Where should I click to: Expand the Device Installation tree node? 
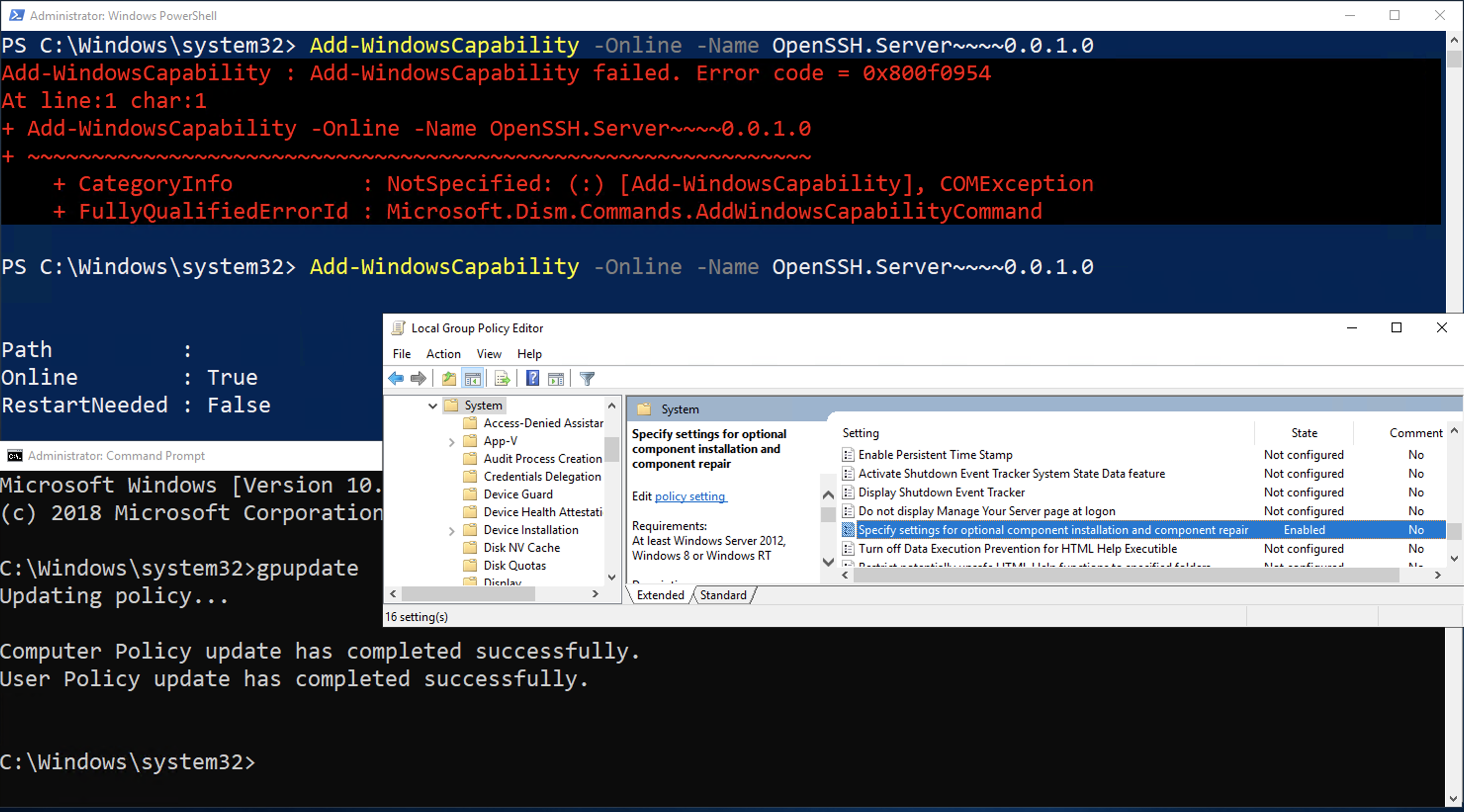click(451, 531)
